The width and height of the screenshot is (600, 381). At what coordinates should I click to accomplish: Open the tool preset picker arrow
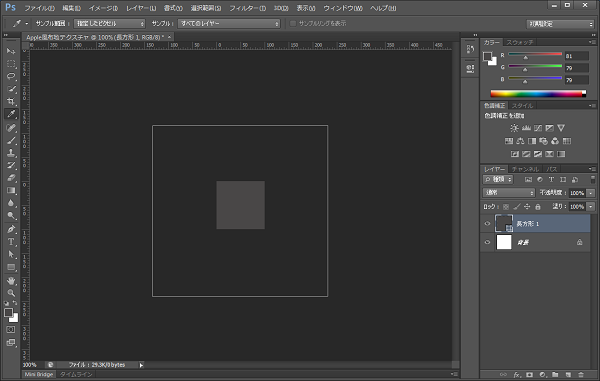tap(26, 24)
